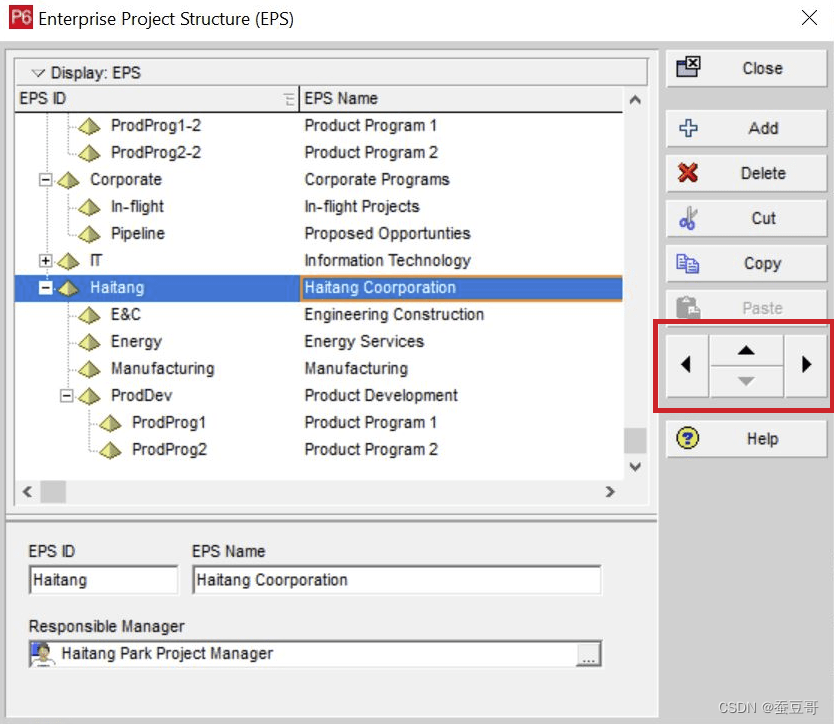Click the P6 application logo
This screenshot has width=834, height=724.
pyautogui.click(x=21, y=18)
